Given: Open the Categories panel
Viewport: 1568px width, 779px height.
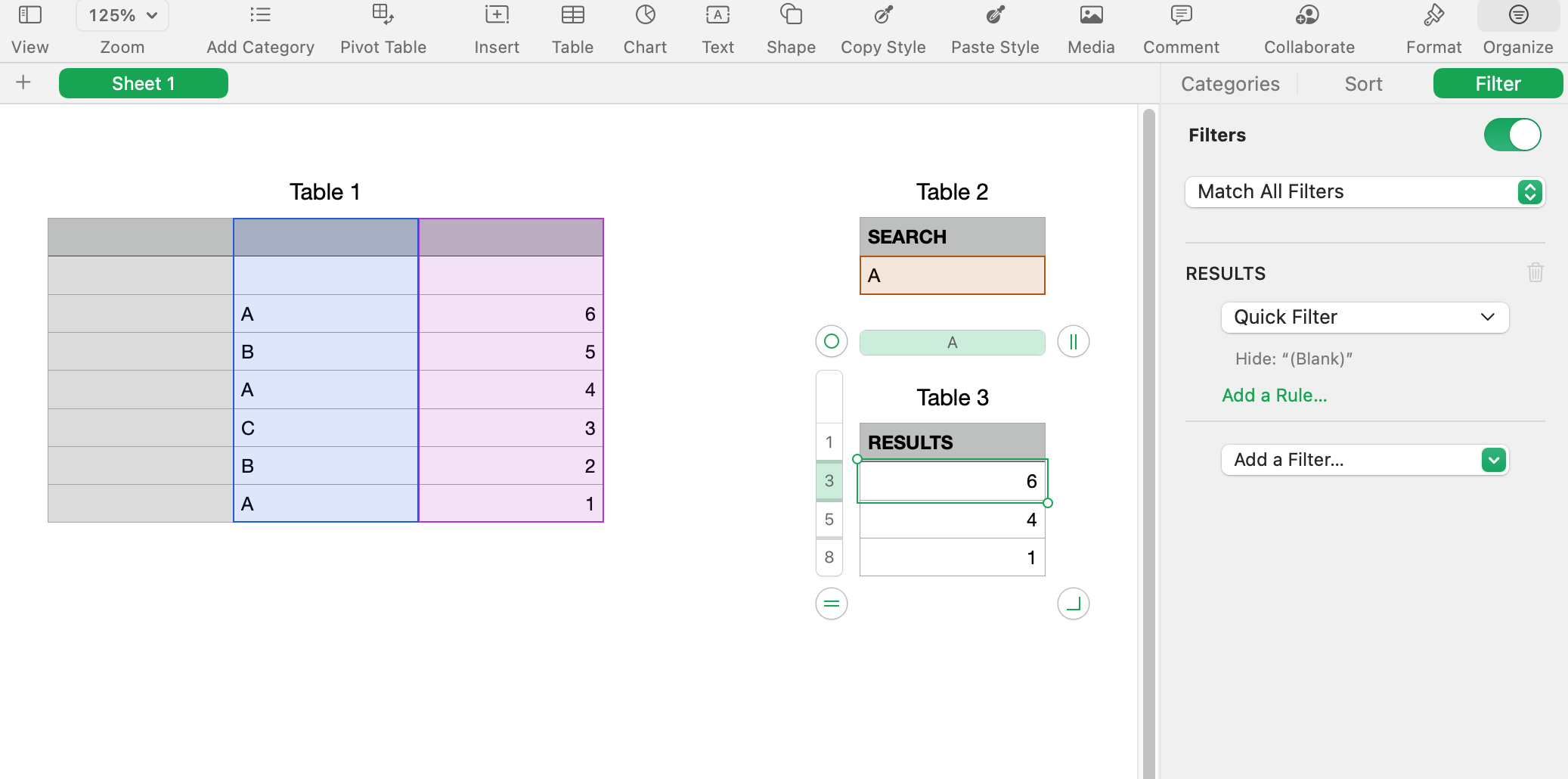Looking at the screenshot, I should [x=1229, y=83].
